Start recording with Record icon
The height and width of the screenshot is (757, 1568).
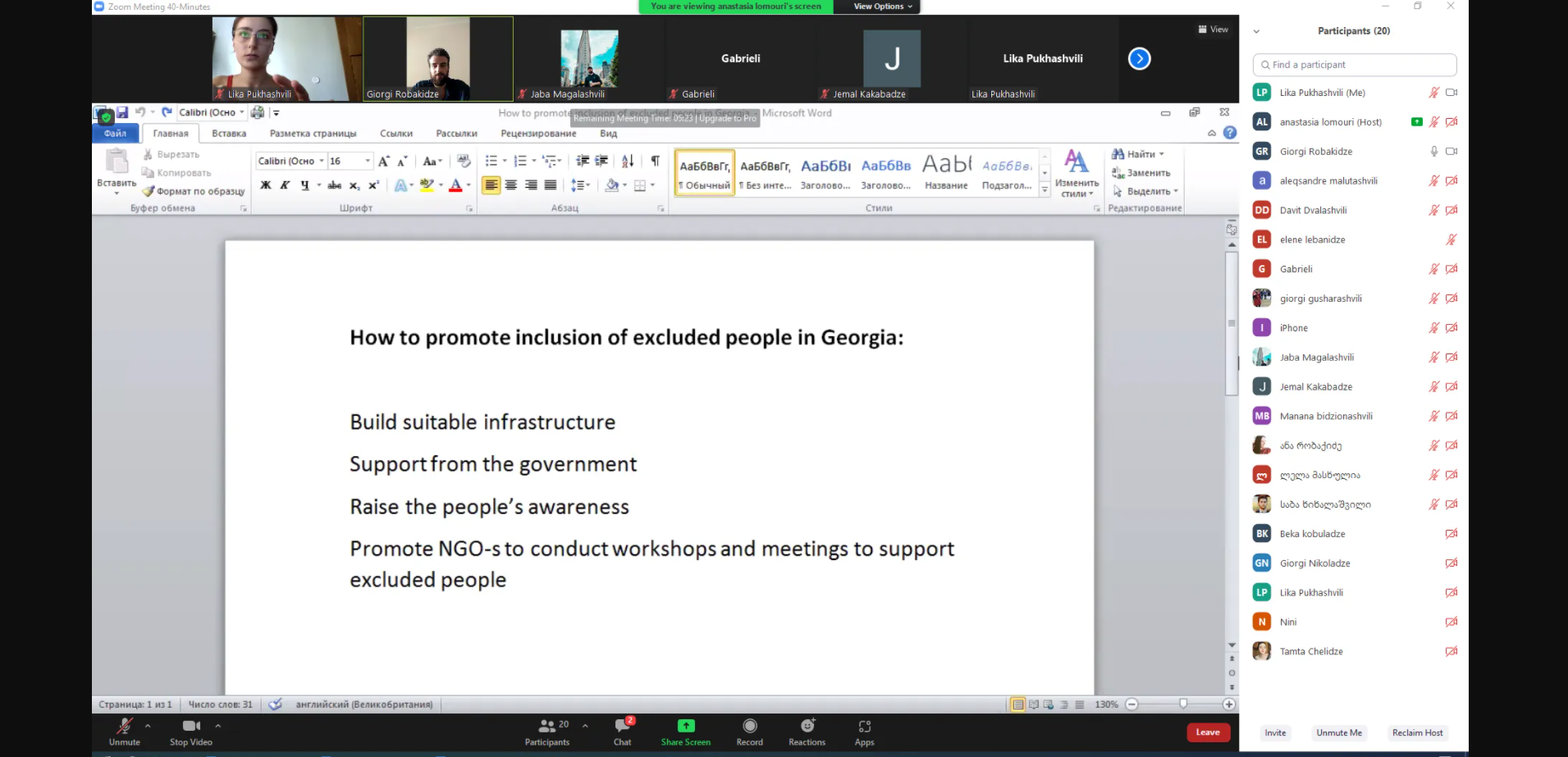tap(749, 727)
